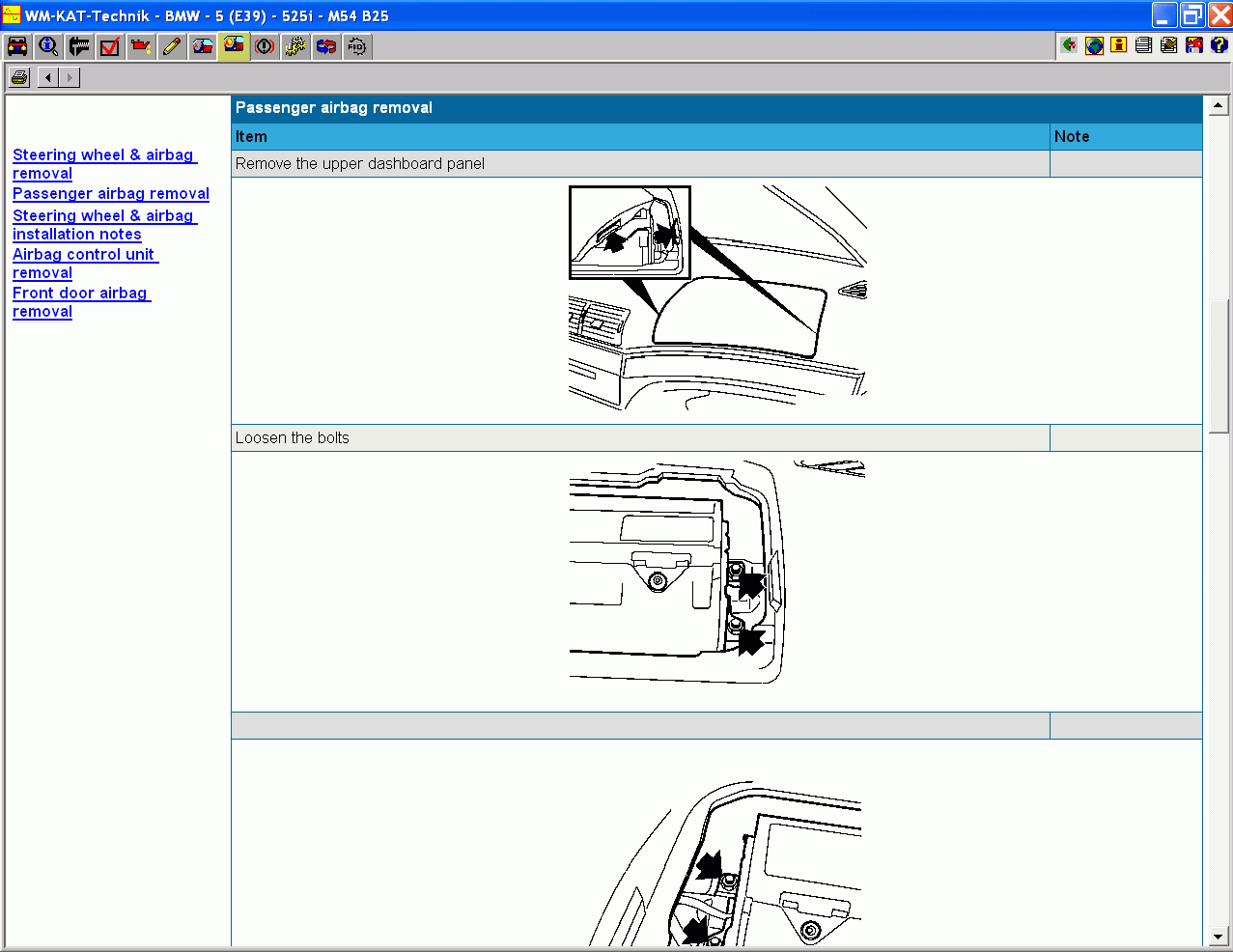Open the blue-red repair module icon left of highlighted tab

point(203,46)
